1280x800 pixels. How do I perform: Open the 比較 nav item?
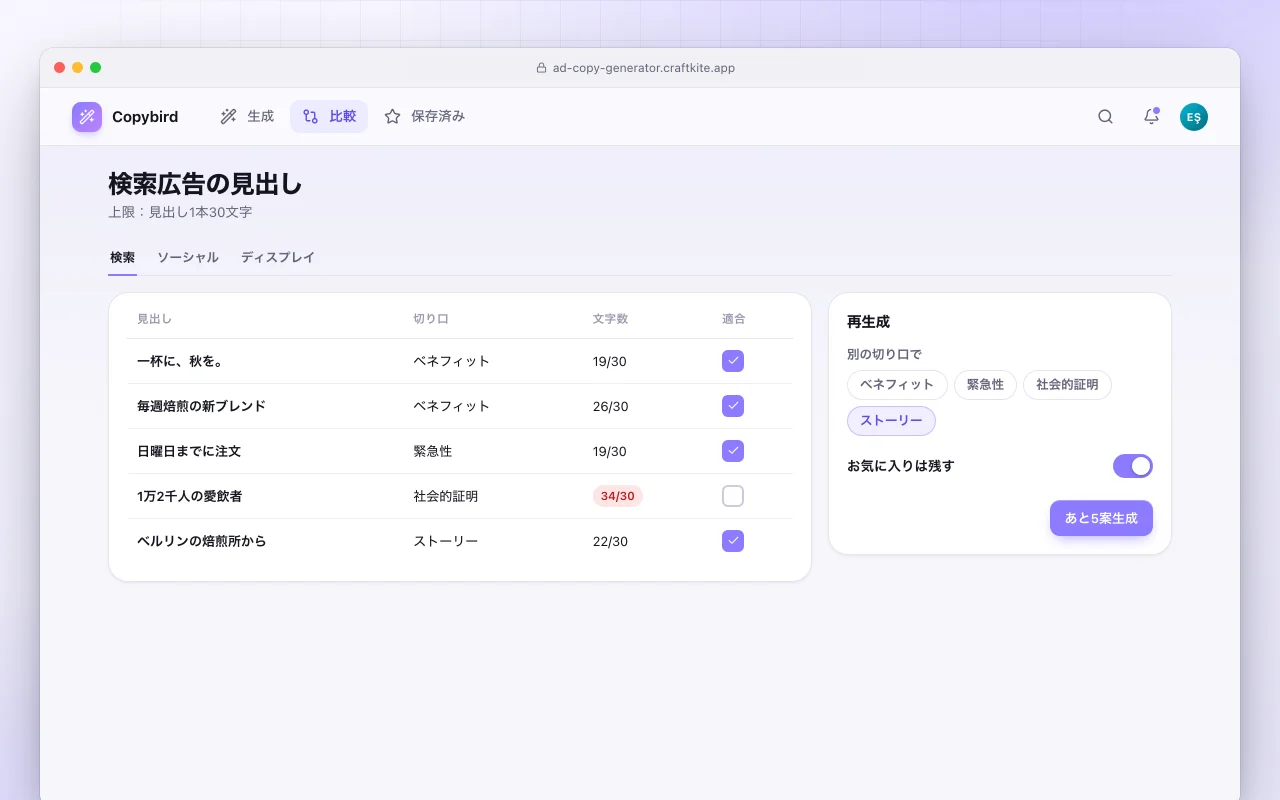click(329, 117)
